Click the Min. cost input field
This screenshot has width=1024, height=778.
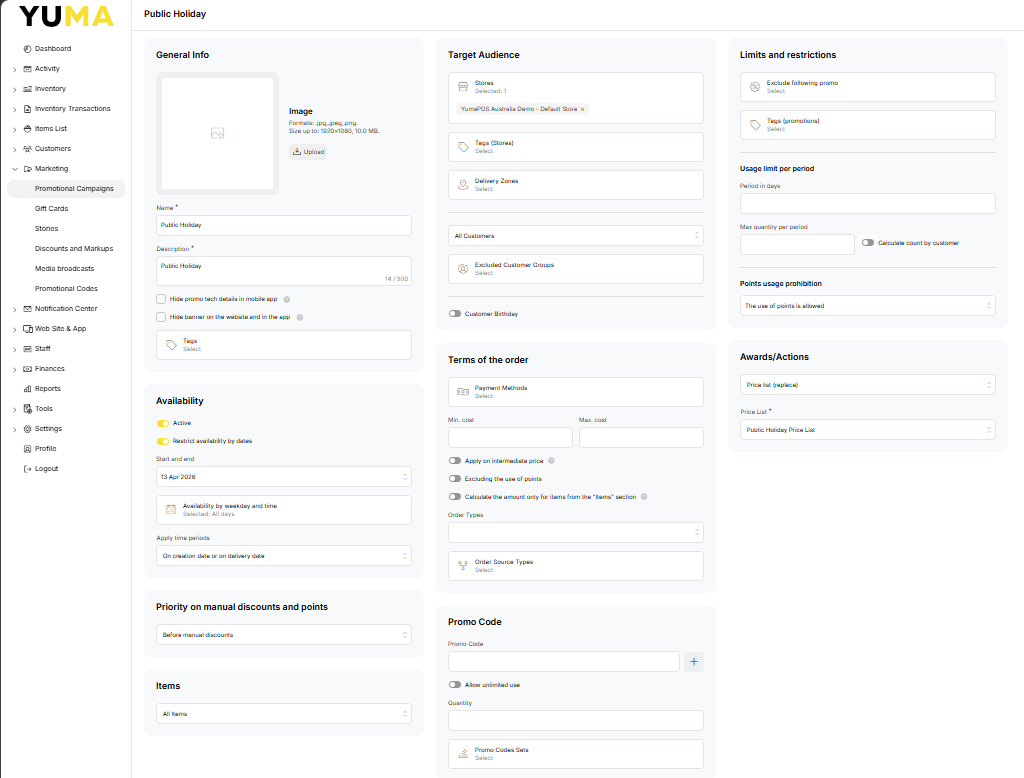510,438
